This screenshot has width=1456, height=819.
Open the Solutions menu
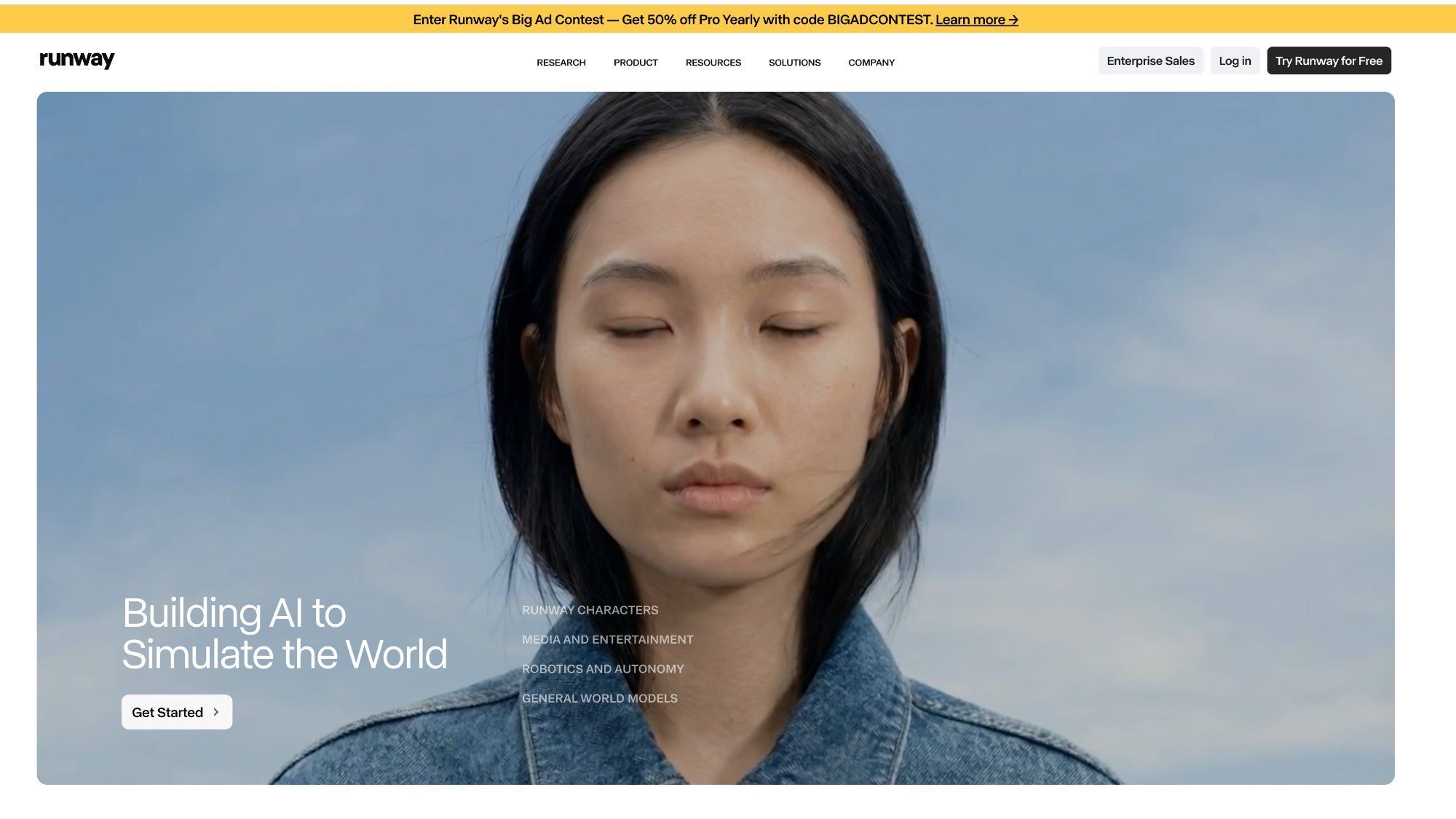point(794,63)
